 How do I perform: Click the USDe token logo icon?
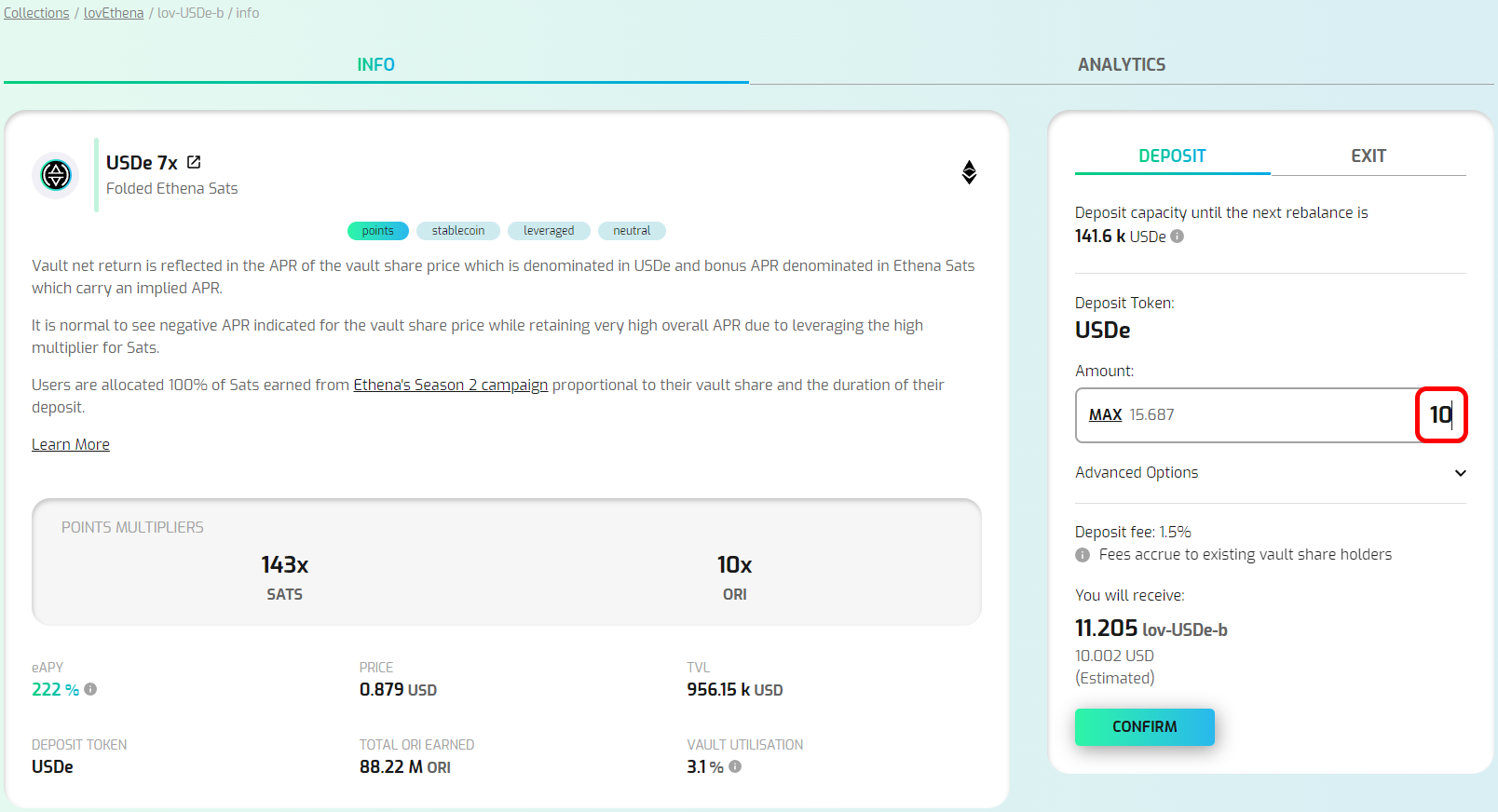click(x=56, y=175)
